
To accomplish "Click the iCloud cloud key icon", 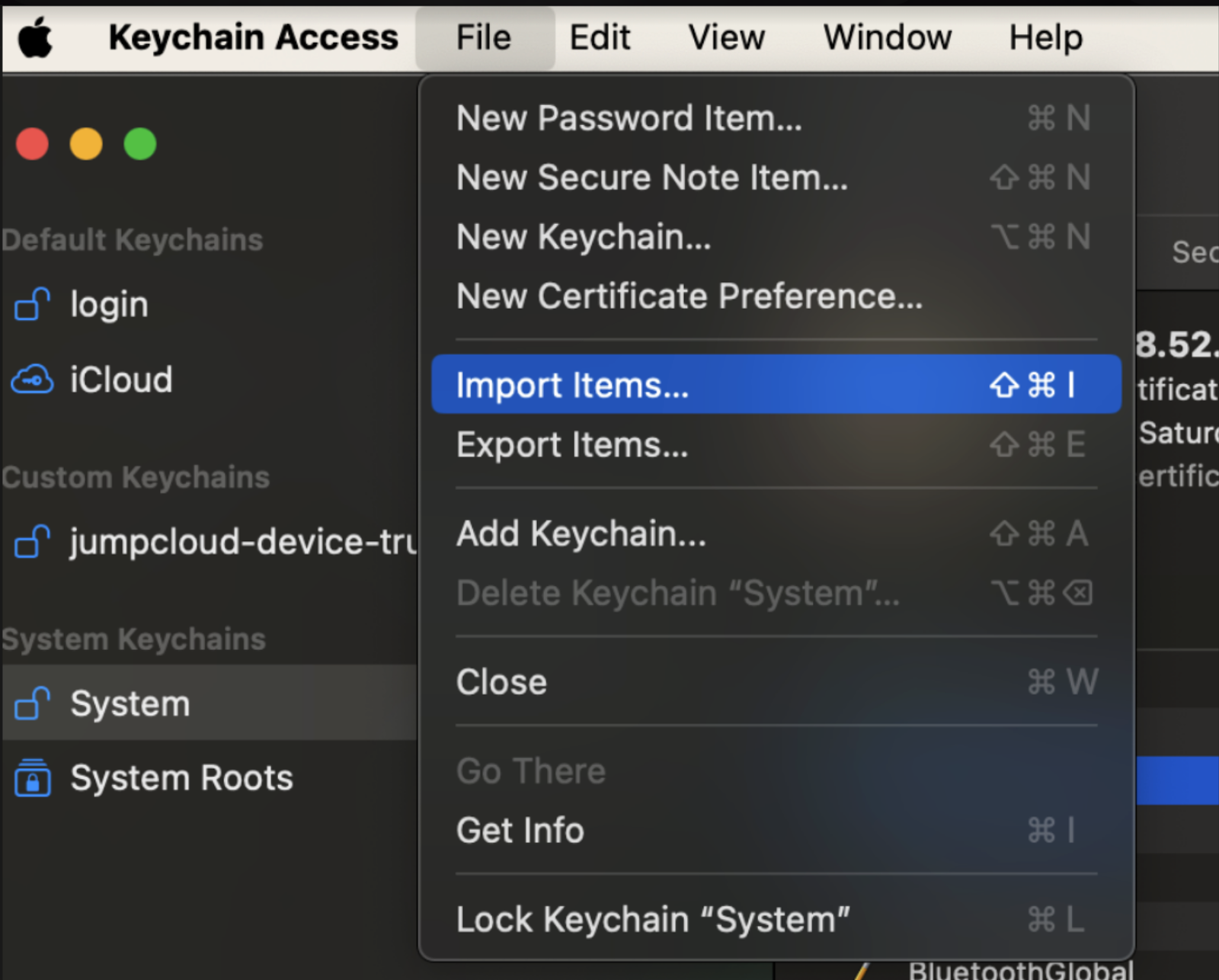I will pos(32,379).
